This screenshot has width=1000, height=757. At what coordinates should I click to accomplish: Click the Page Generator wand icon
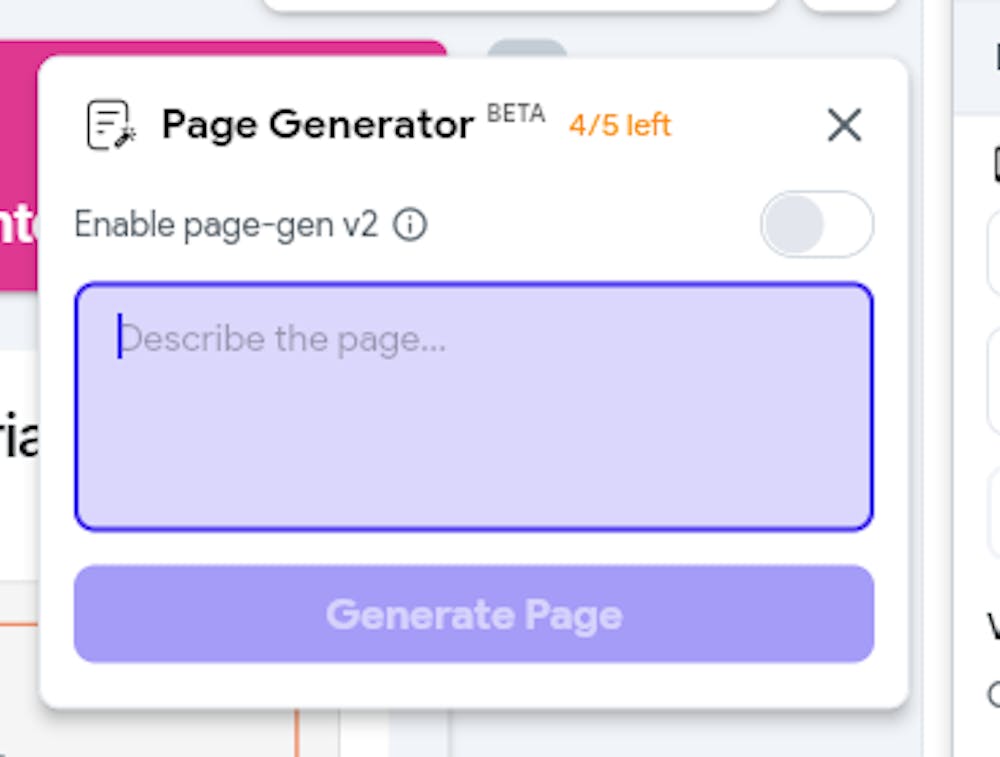[111, 125]
